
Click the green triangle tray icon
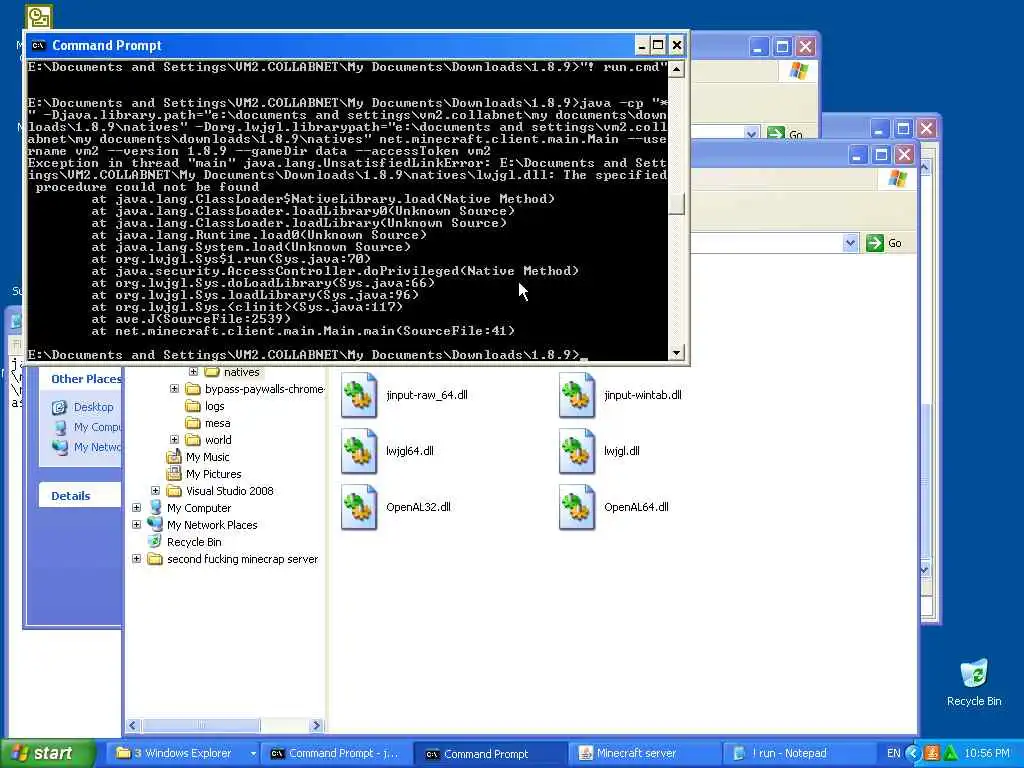click(x=950, y=753)
